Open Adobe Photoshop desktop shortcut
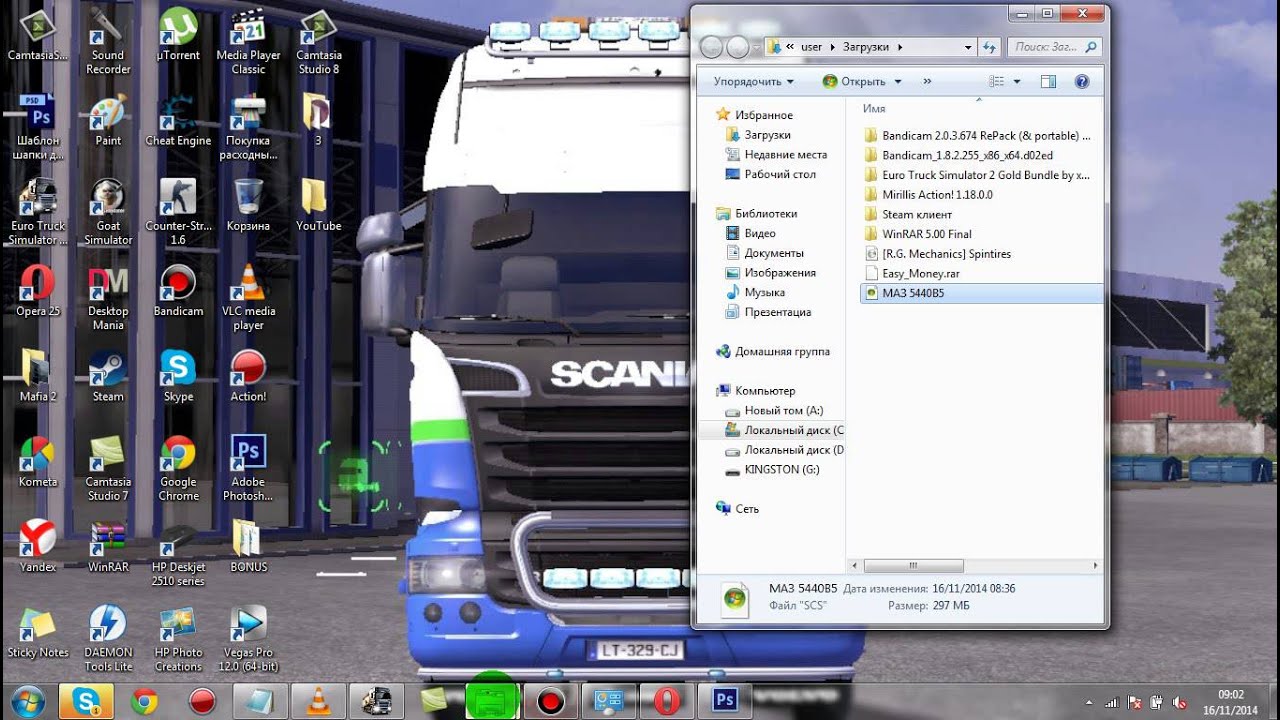 point(248,468)
